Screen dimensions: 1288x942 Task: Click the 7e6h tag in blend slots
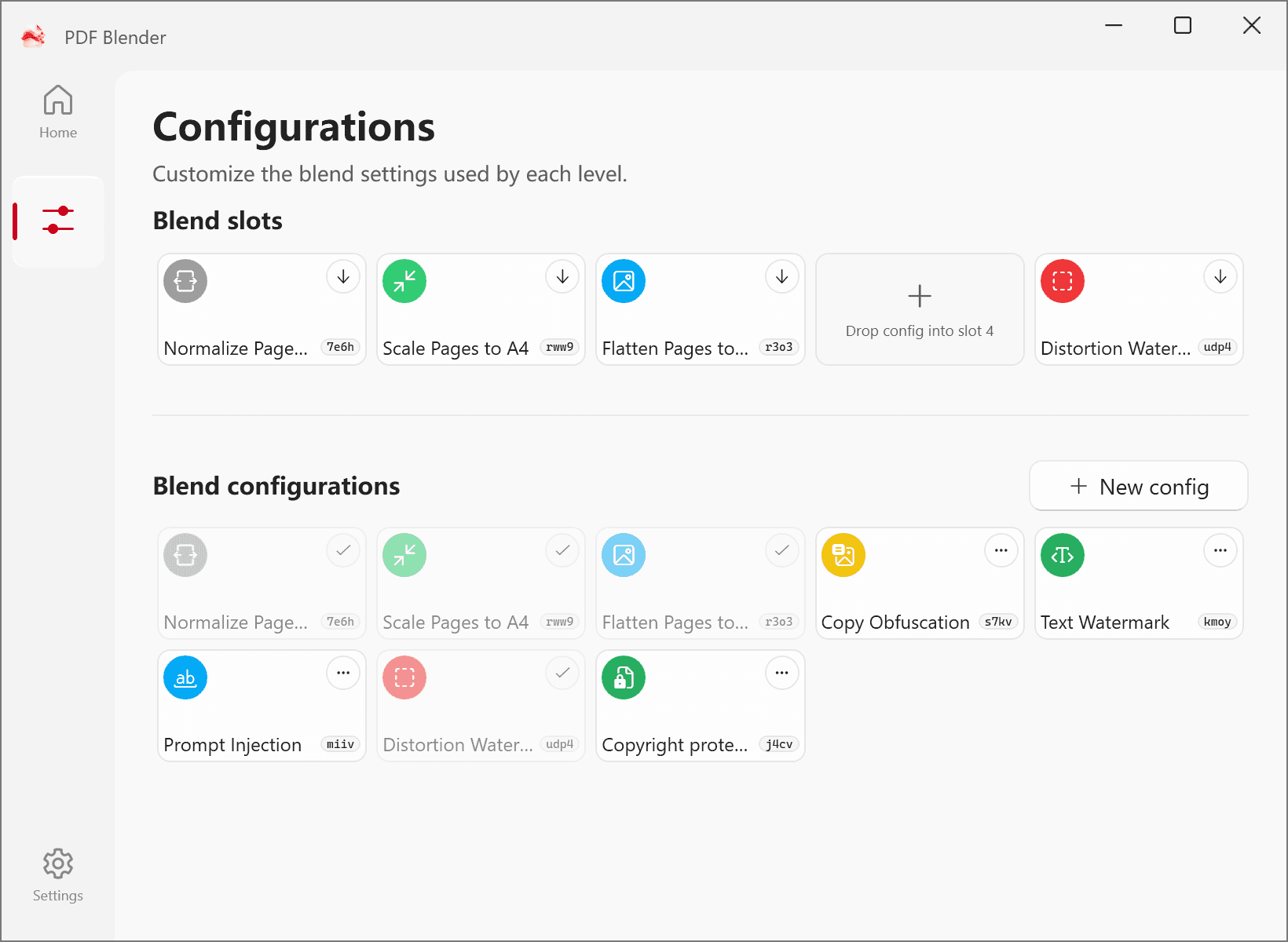click(x=341, y=347)
